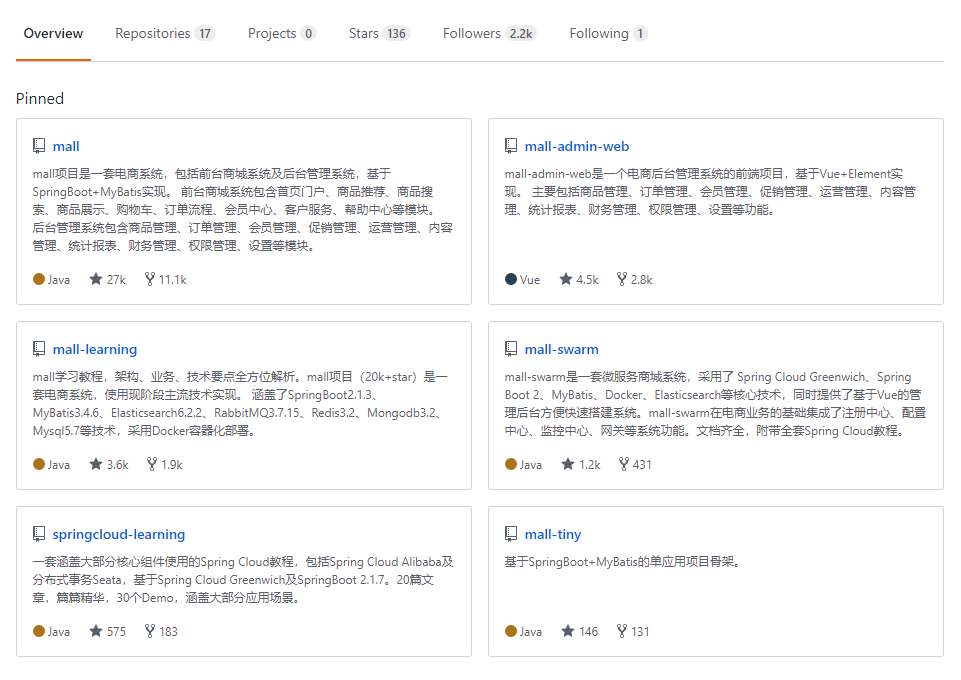The image size is (961, 680).
Task: Click the 183 fork count text
Action: (x=169, y=632)
